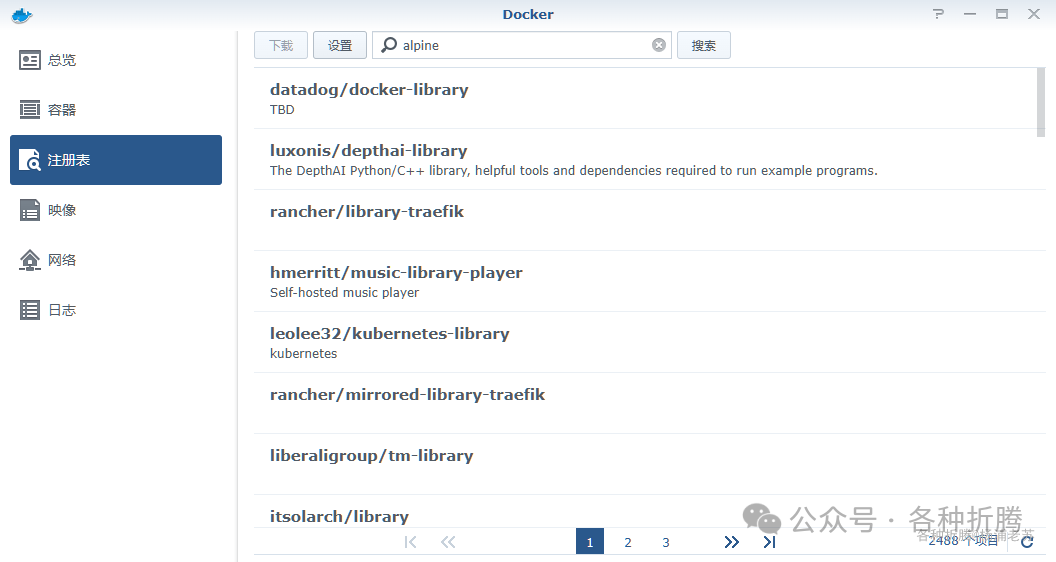The image size is (1056, 562).
Task: Click the Self-hosted music player description
Action: [x=344, y=292]
